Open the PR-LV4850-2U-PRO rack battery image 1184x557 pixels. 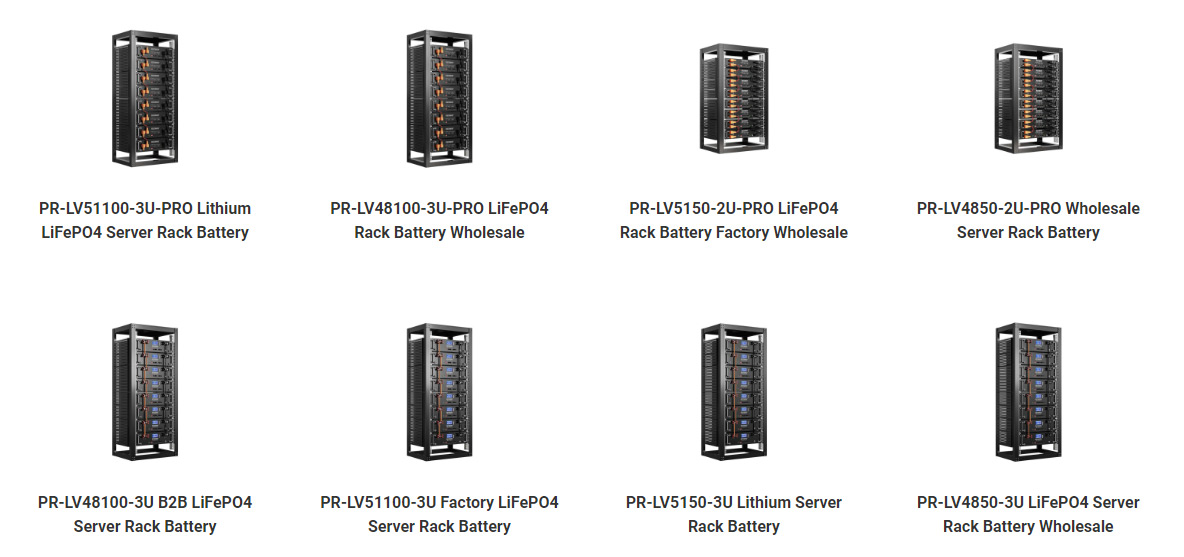click(1028, 97)
